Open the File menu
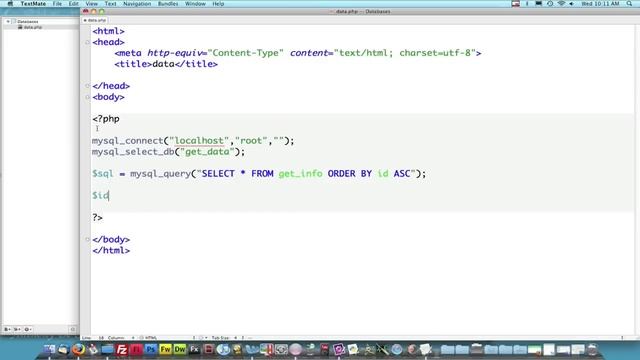Viewport: 640px width, 360px height. click(x=57, y=4)
